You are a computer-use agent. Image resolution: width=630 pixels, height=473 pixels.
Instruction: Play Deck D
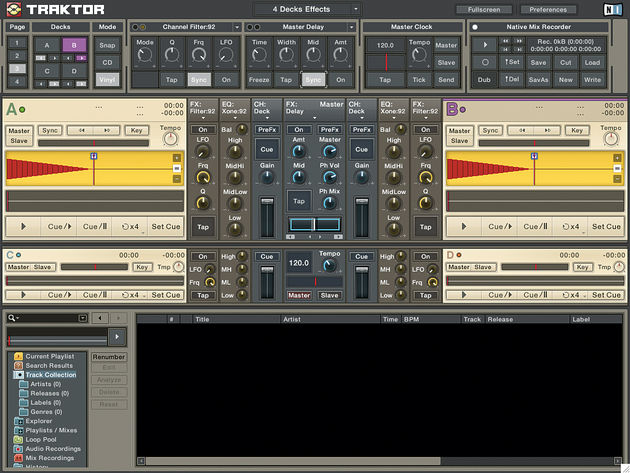464,295
